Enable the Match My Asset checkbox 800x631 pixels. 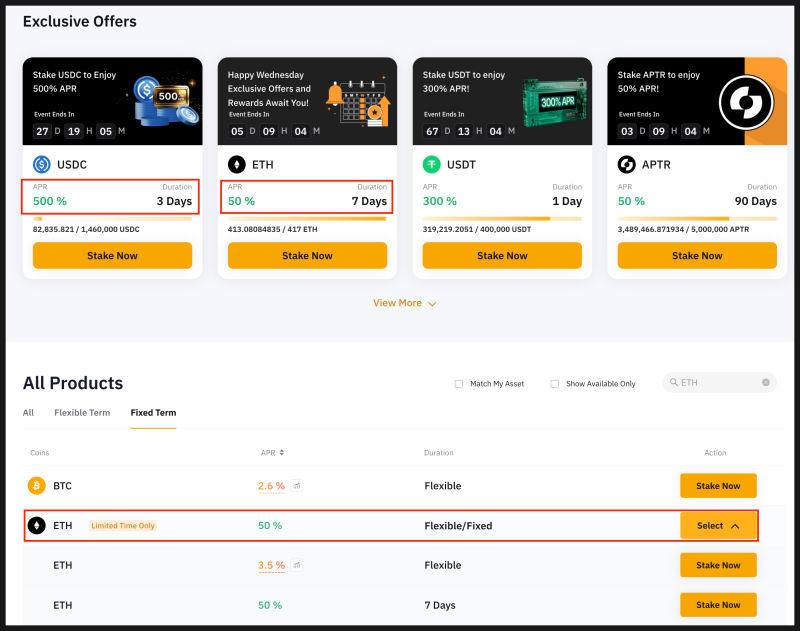pos(459,384)
